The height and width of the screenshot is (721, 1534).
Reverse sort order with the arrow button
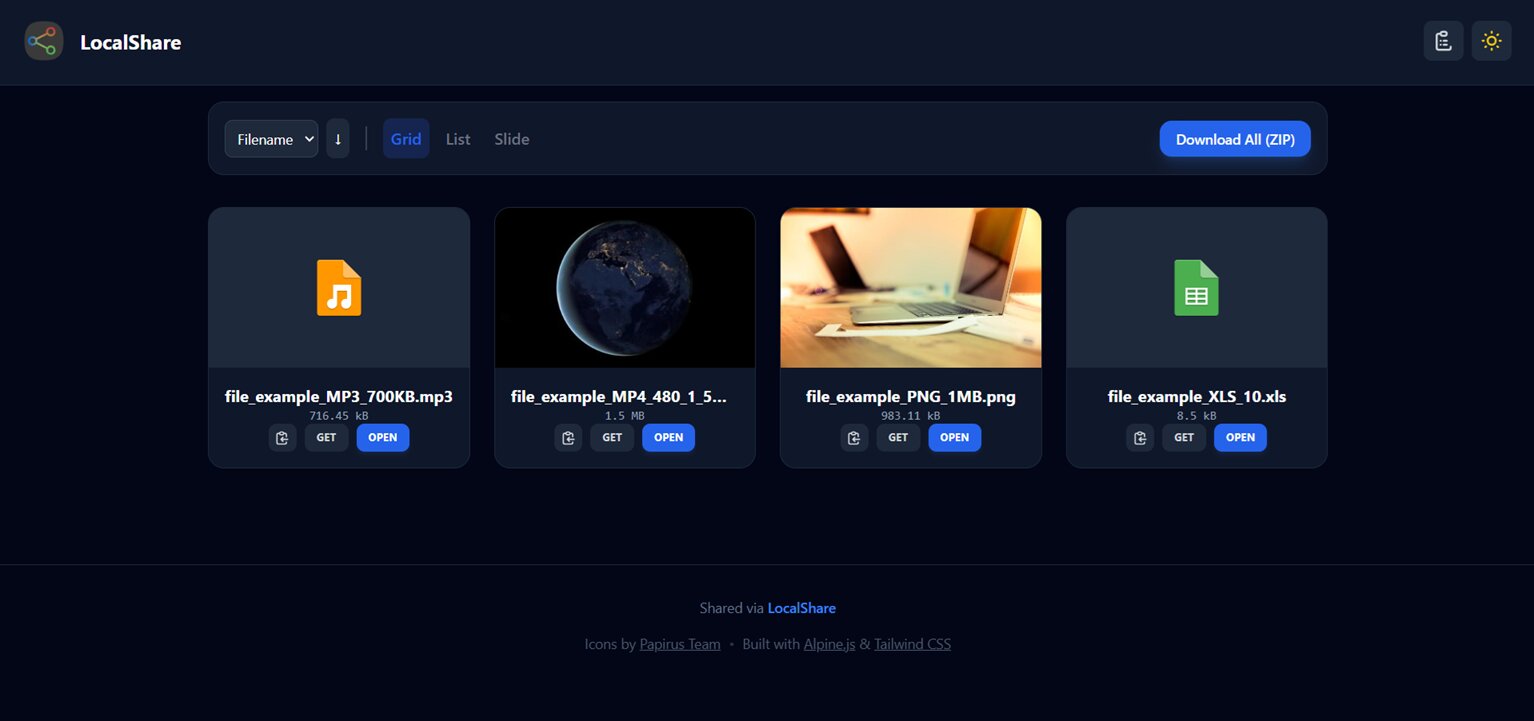(x=338, y=139)
